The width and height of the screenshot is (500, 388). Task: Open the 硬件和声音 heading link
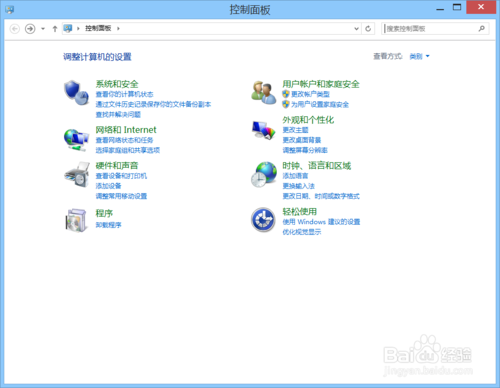(117, 165)
